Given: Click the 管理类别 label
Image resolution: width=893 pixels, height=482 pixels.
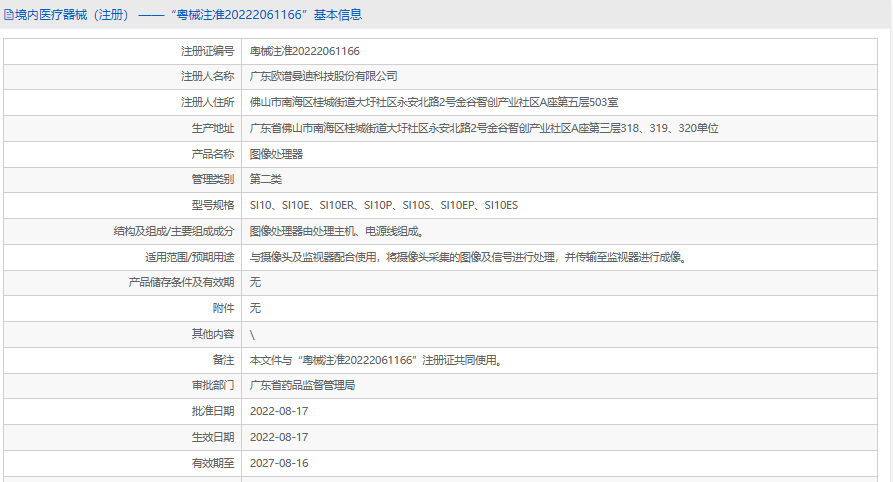Looking at the screenshot, I should (x=212, y=179).
